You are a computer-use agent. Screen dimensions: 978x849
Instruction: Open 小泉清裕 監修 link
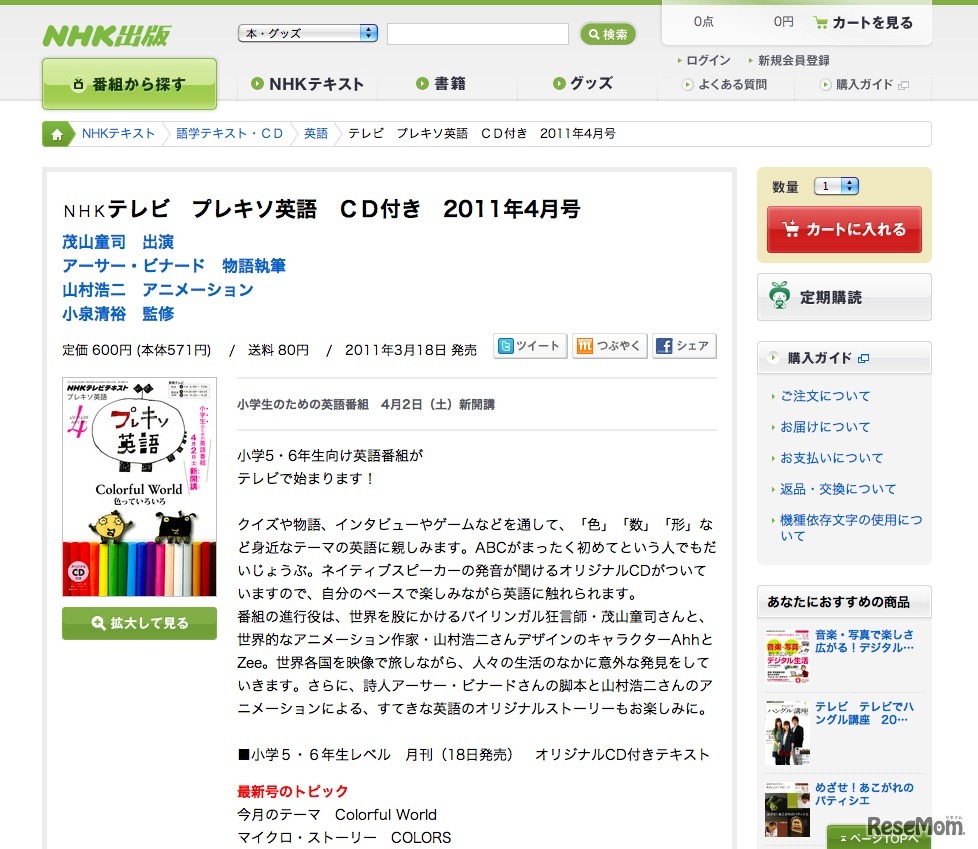(x=118, y=313)
